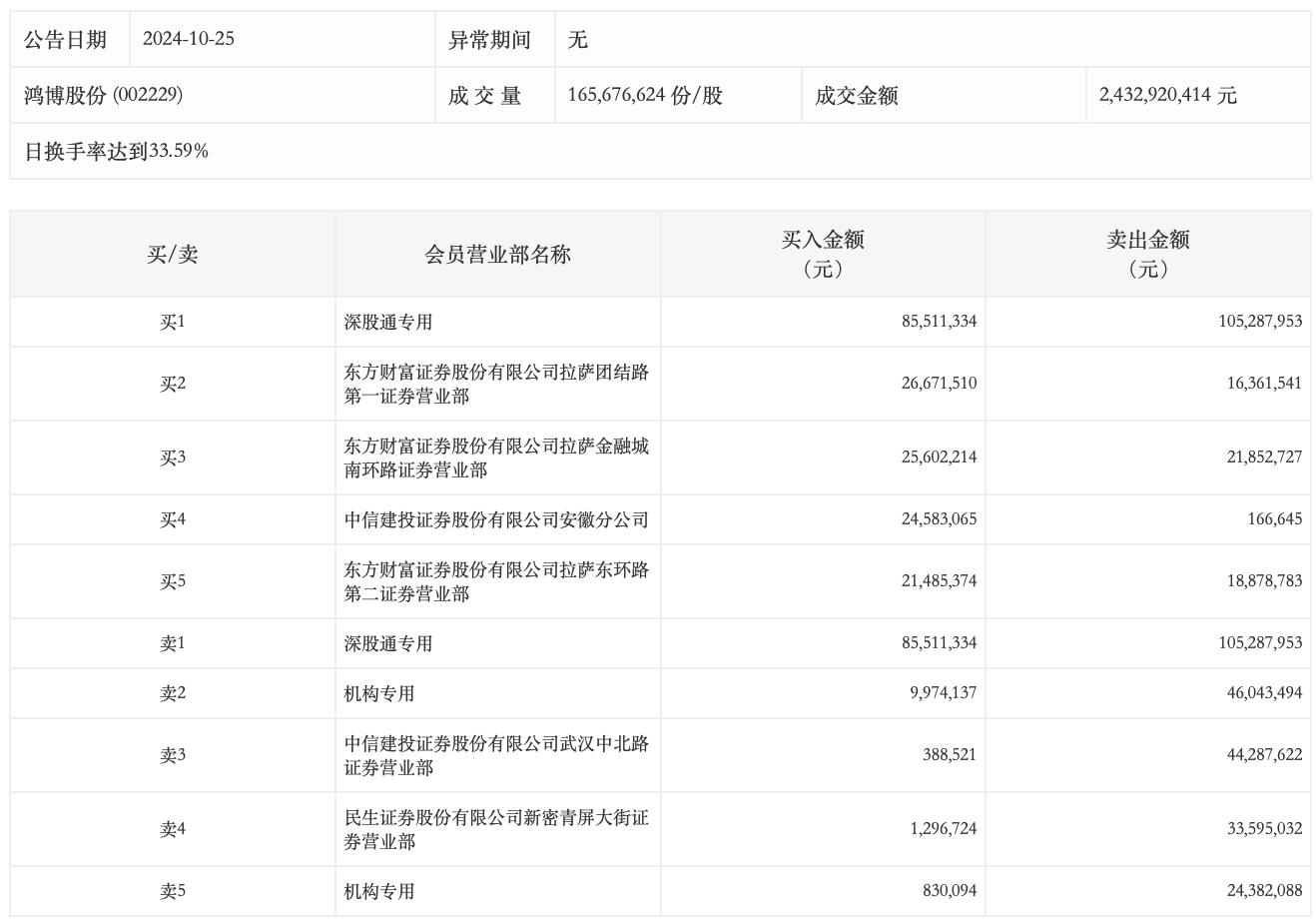Click the 卖5 row label

[x=173, y=892]
